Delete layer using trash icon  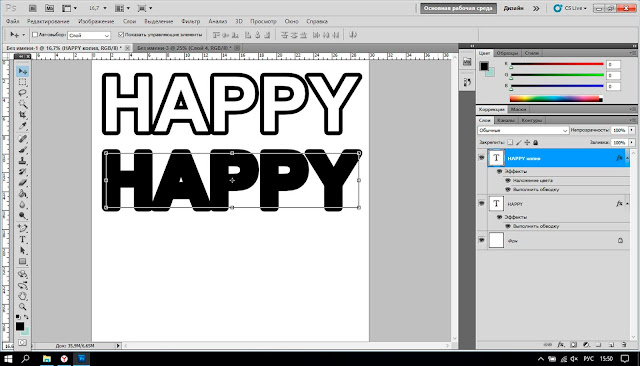(x=624, y=345)
